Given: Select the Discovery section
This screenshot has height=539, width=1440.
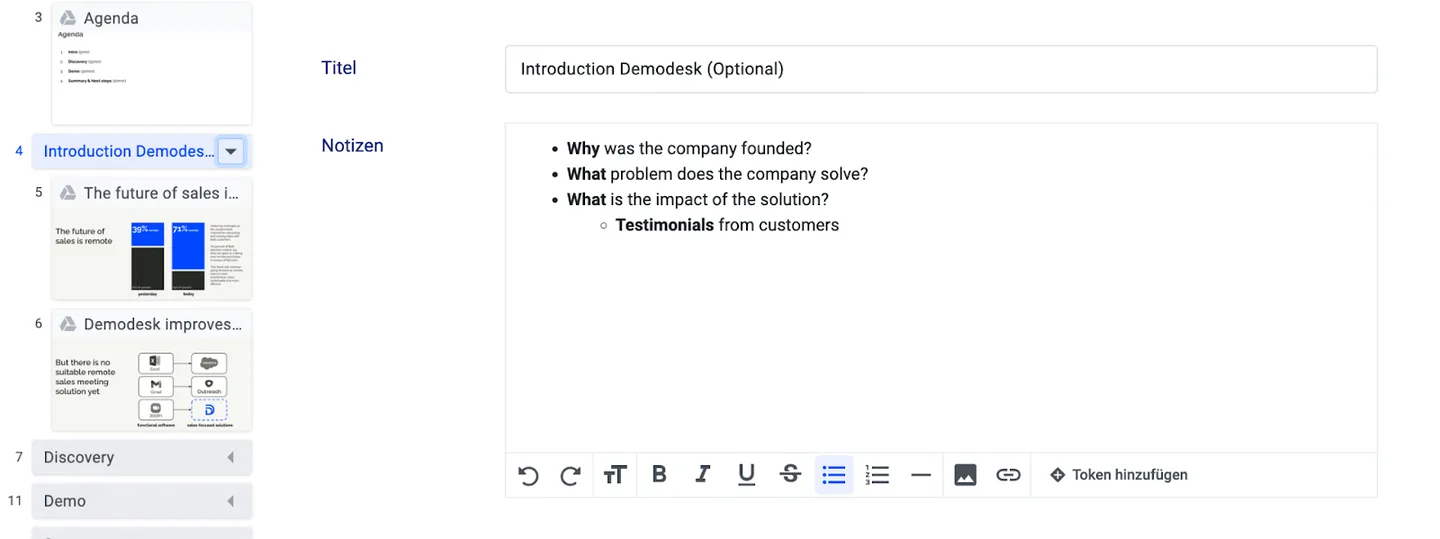Looking at the screenshot, I should click(x=142, y=458).
